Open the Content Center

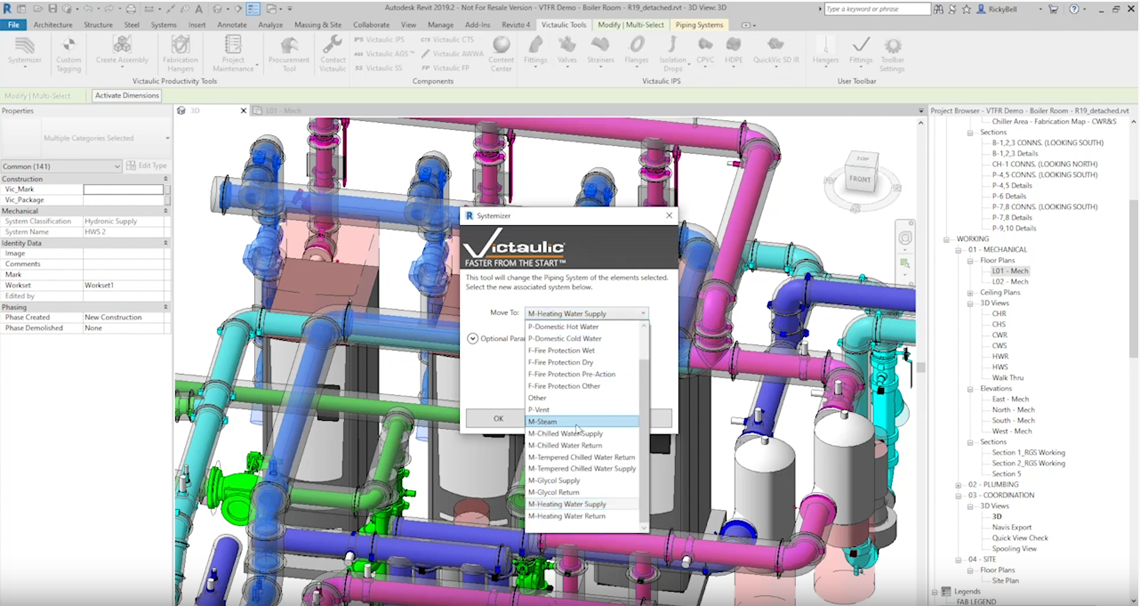(501, 52)
